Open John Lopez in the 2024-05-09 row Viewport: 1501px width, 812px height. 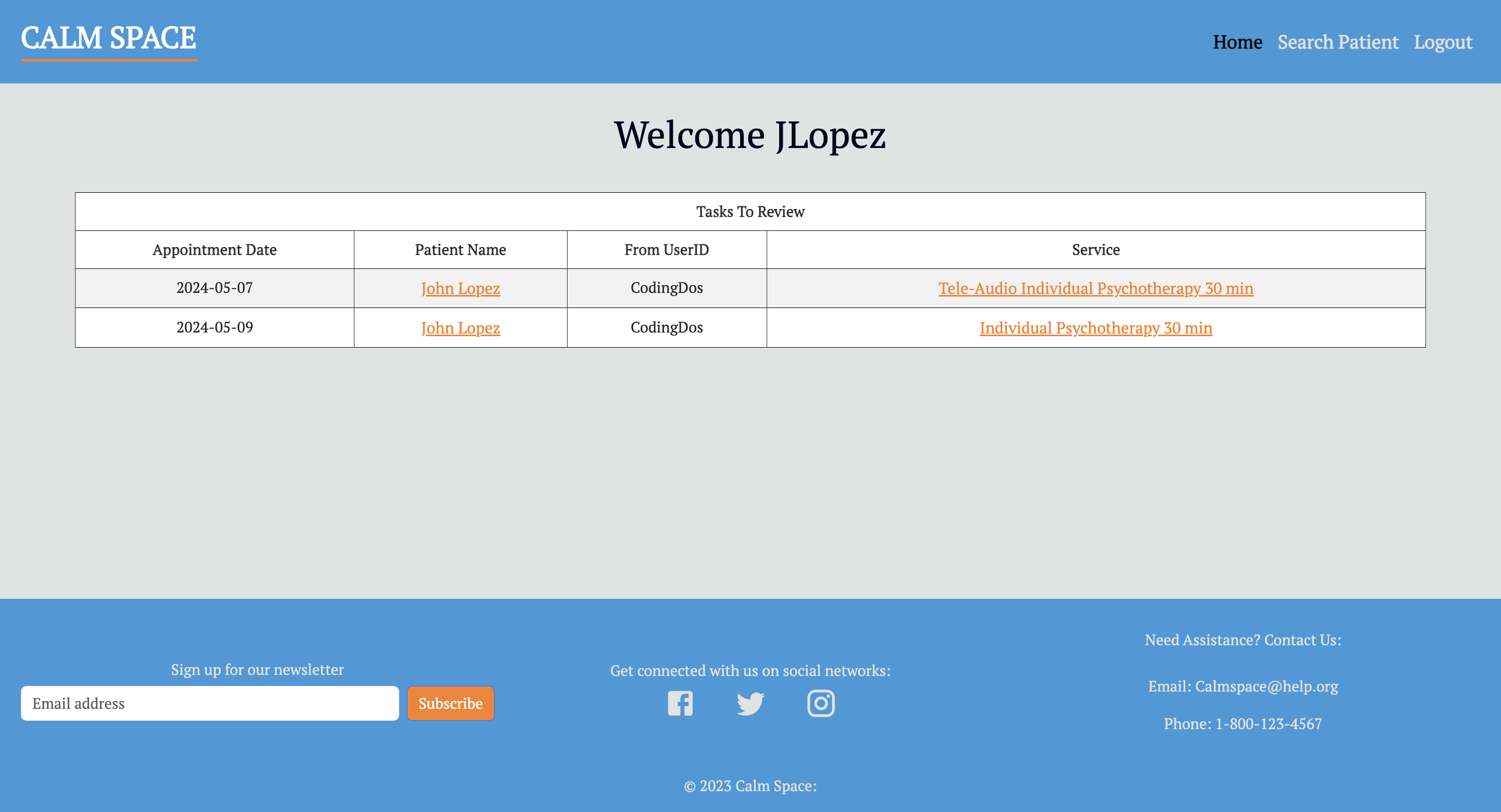(x=460, y=328)
